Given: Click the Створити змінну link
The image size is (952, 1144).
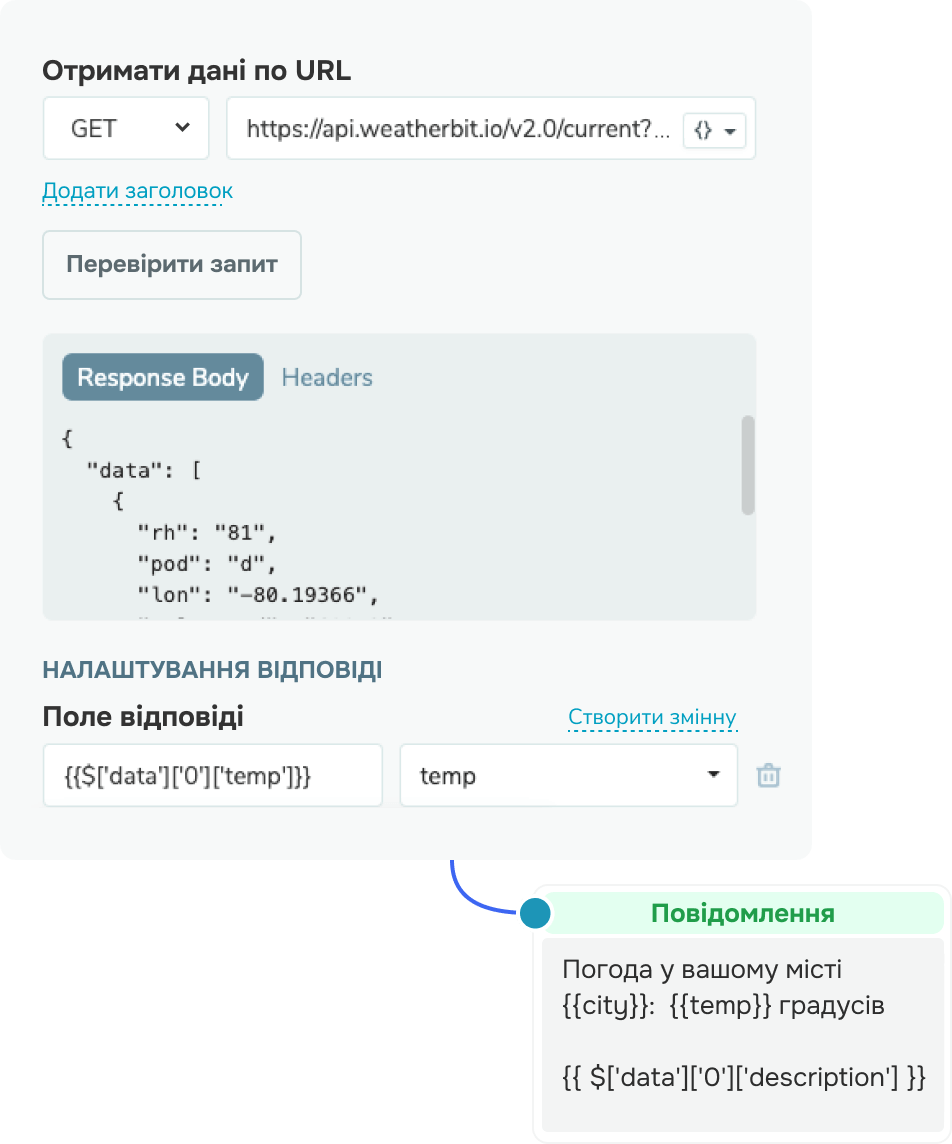Looking at the screenshot, I should (652, 717).
